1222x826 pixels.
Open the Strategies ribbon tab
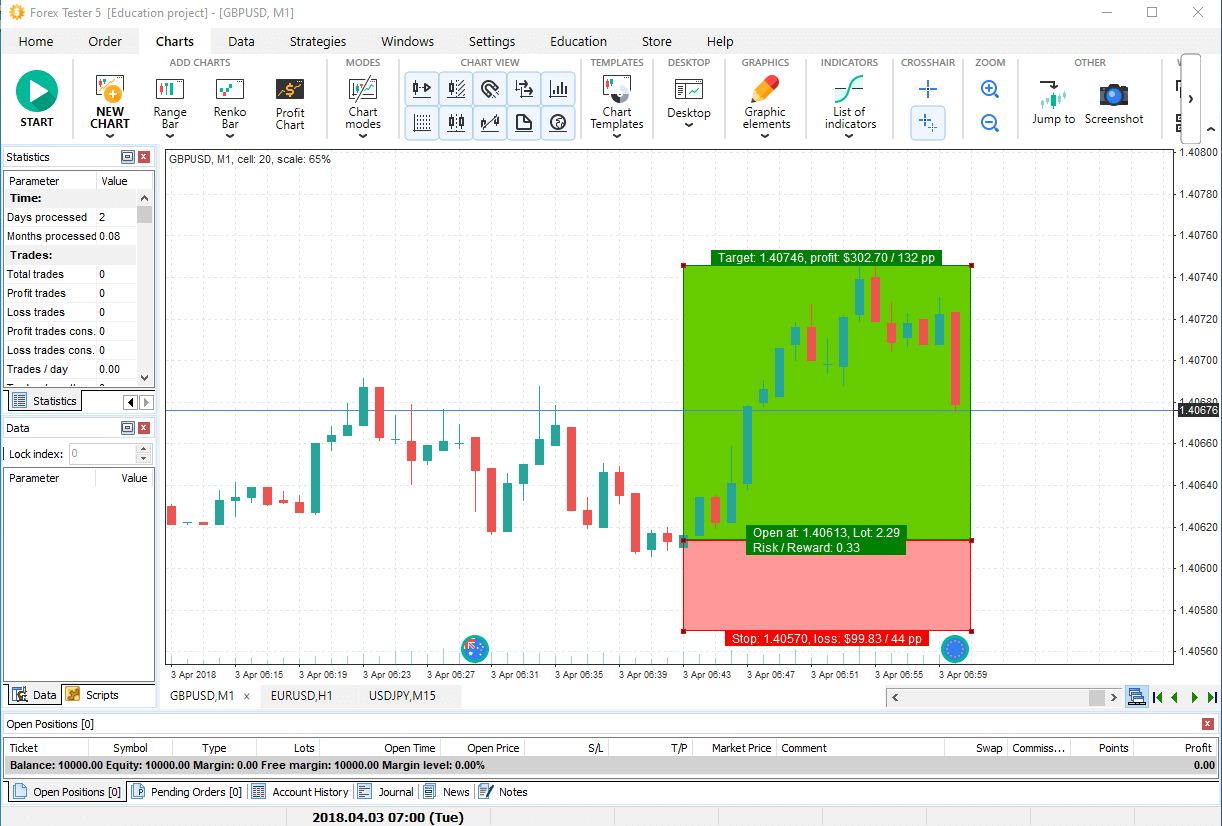[318, 42]
